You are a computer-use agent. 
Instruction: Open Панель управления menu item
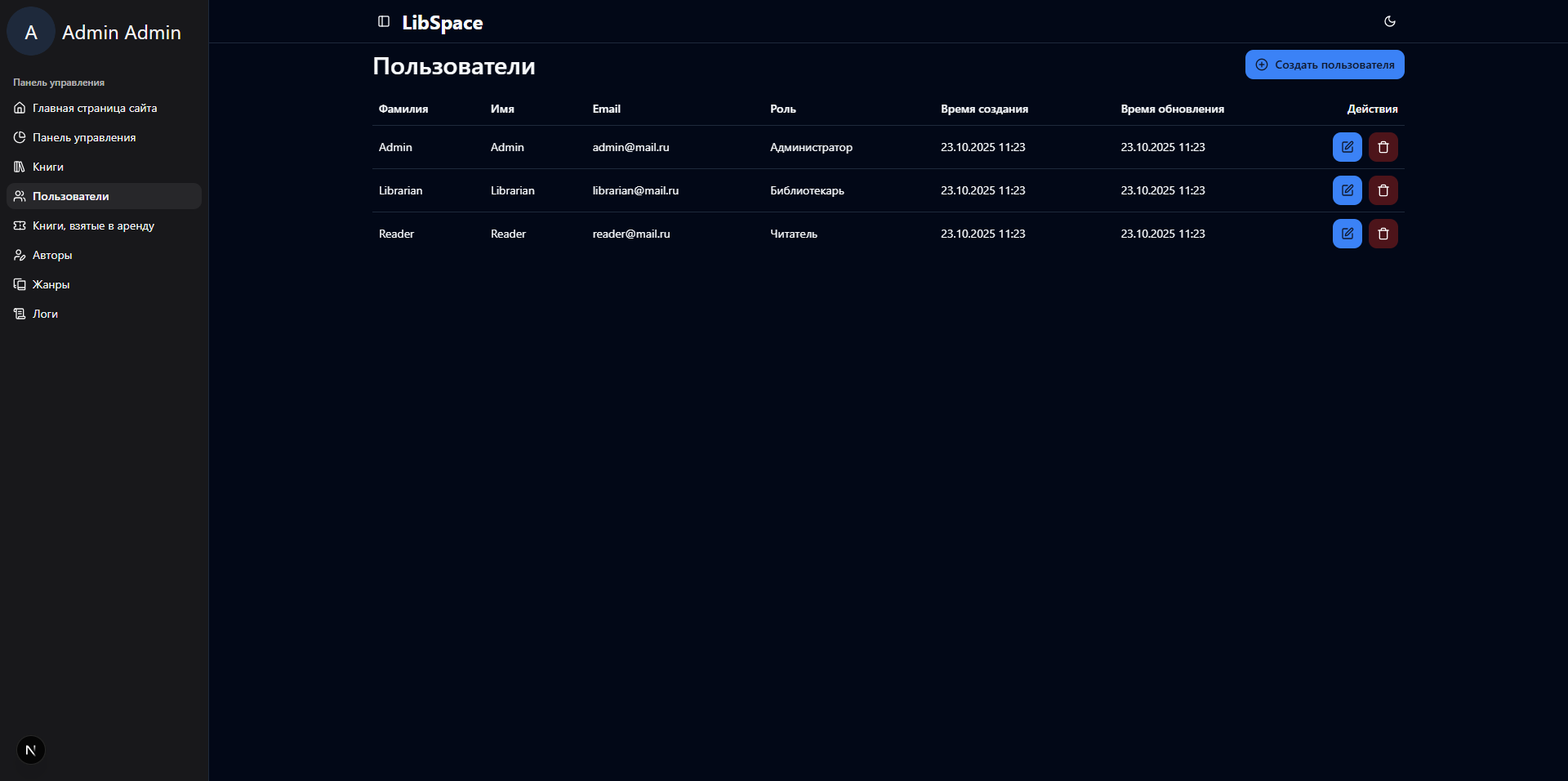(84, 137)
